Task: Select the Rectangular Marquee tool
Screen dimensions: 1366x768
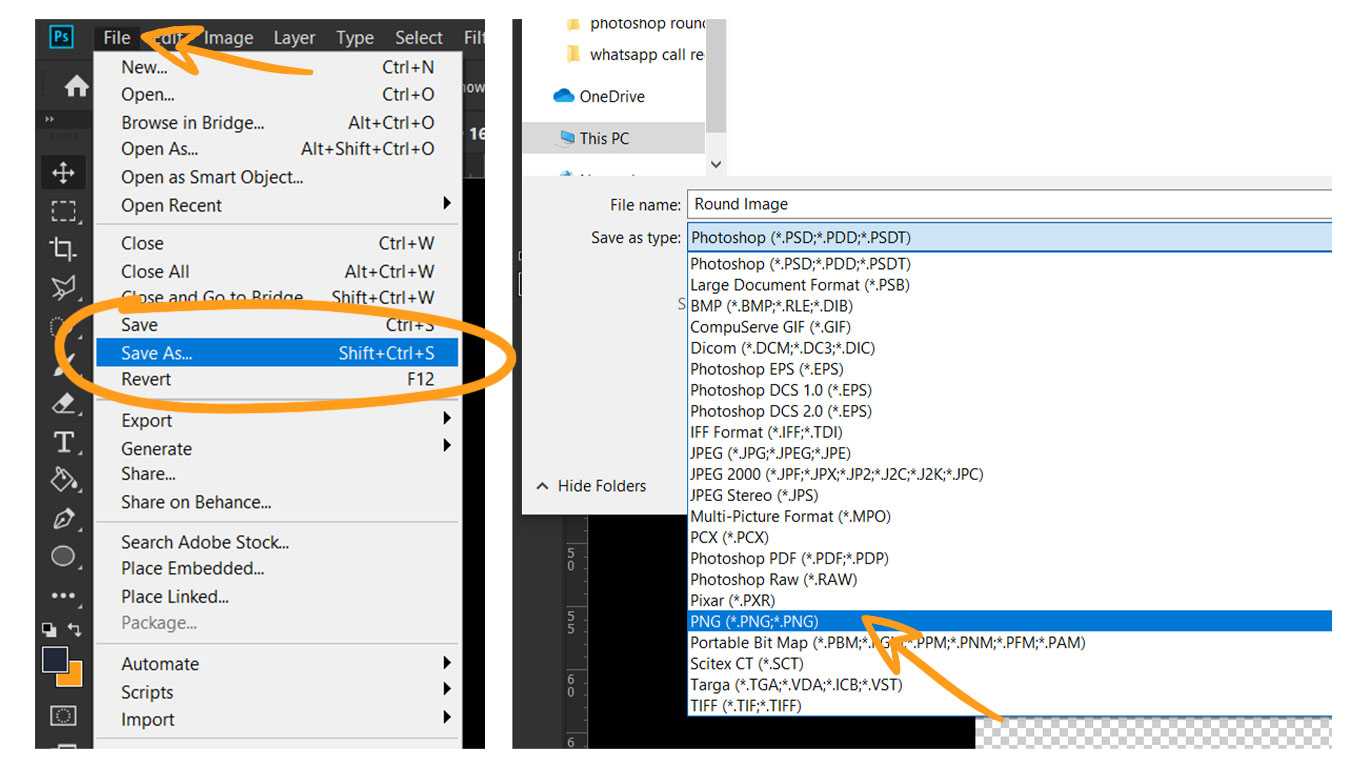Action: [63, 211]
